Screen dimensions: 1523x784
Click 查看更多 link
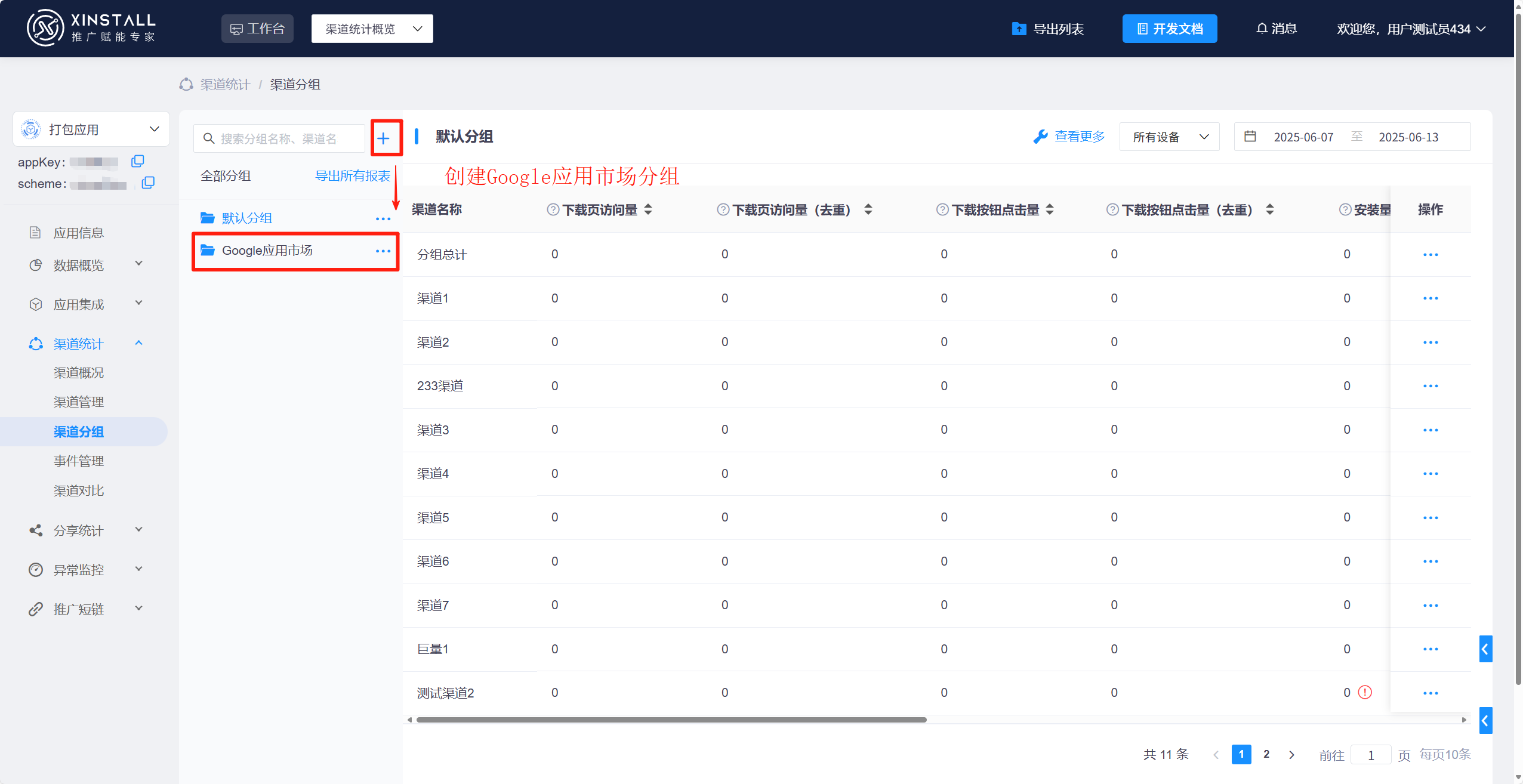1069,137
